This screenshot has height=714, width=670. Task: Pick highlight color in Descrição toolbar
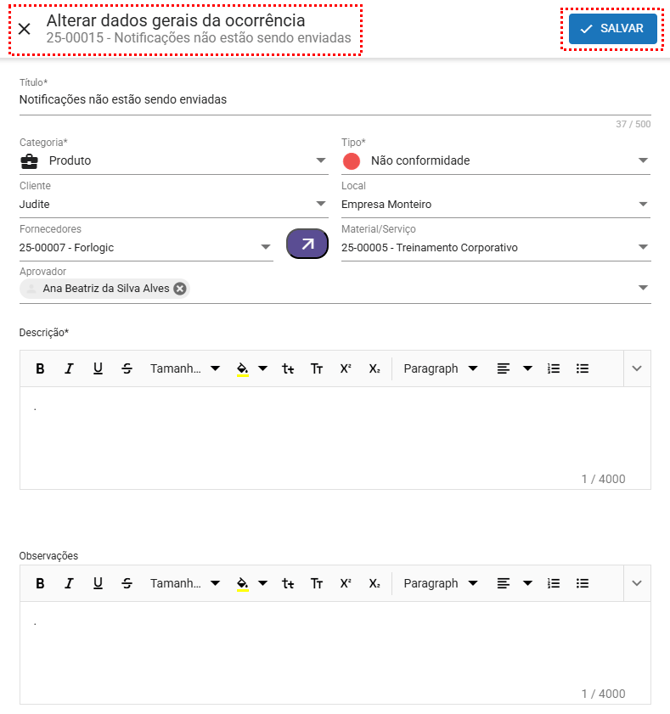point(242,369)
